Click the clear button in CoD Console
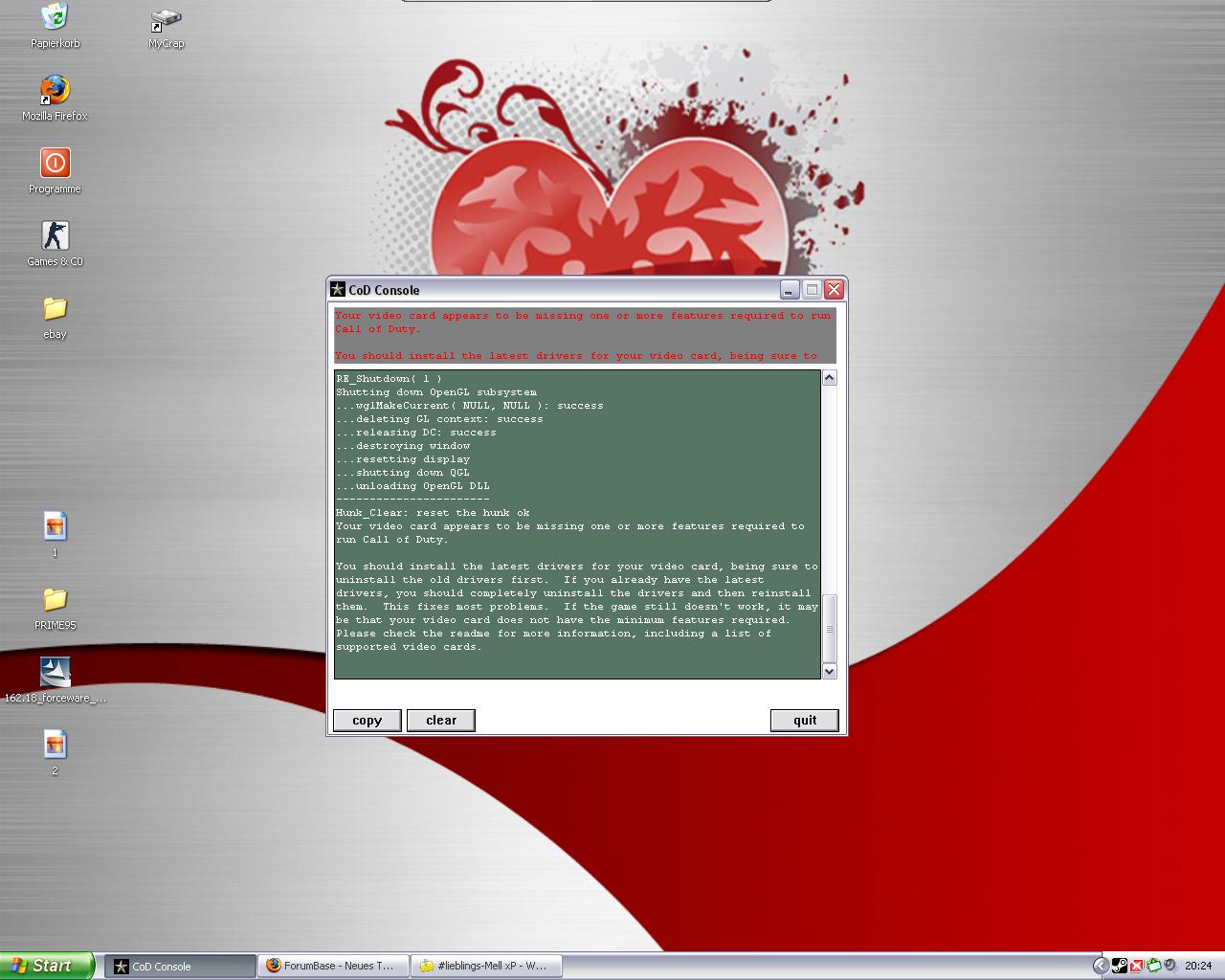The image size is (1225, 980). tap(441, 721)
